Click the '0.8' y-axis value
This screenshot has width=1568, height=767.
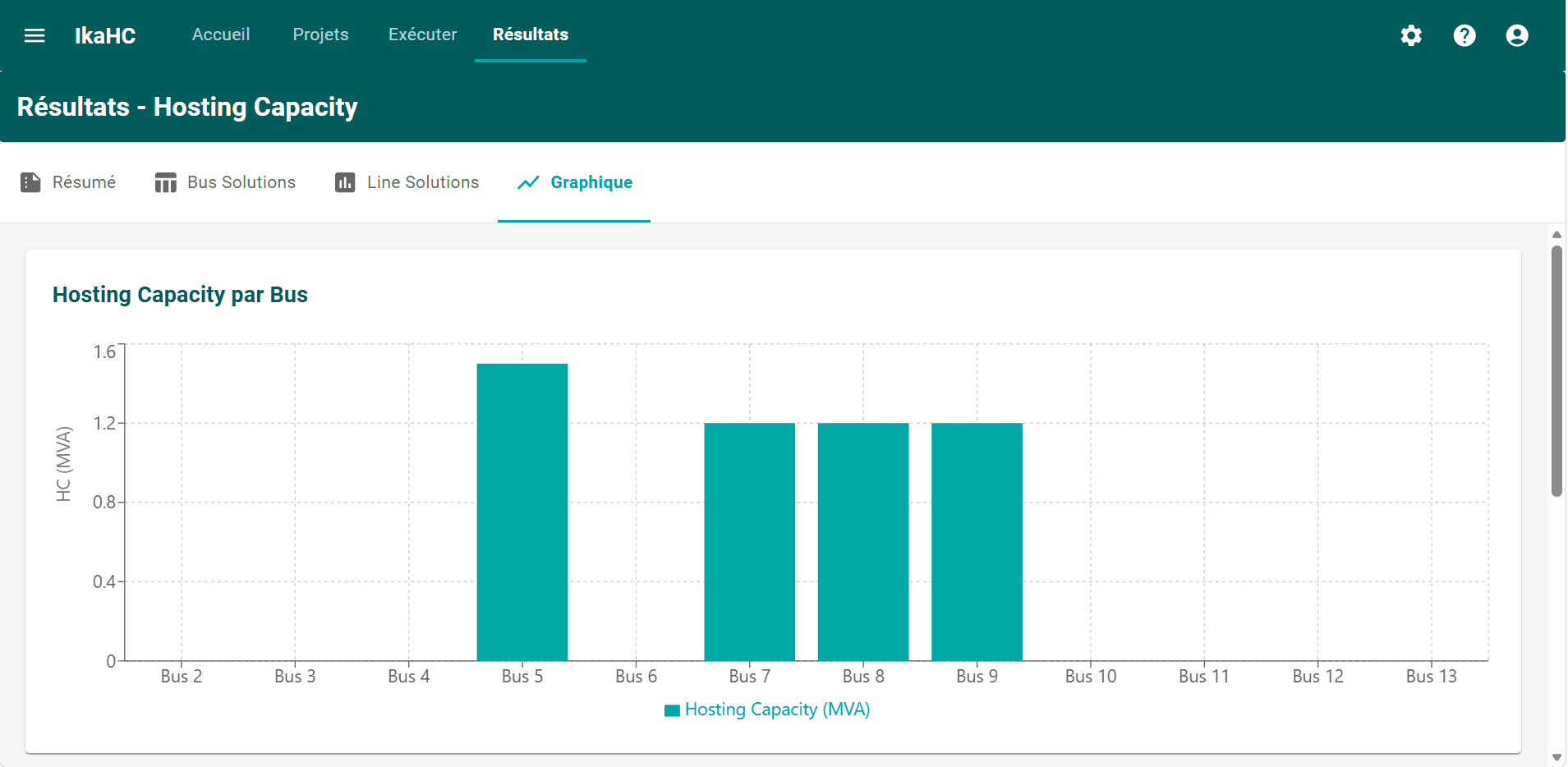tap(104, 503)
